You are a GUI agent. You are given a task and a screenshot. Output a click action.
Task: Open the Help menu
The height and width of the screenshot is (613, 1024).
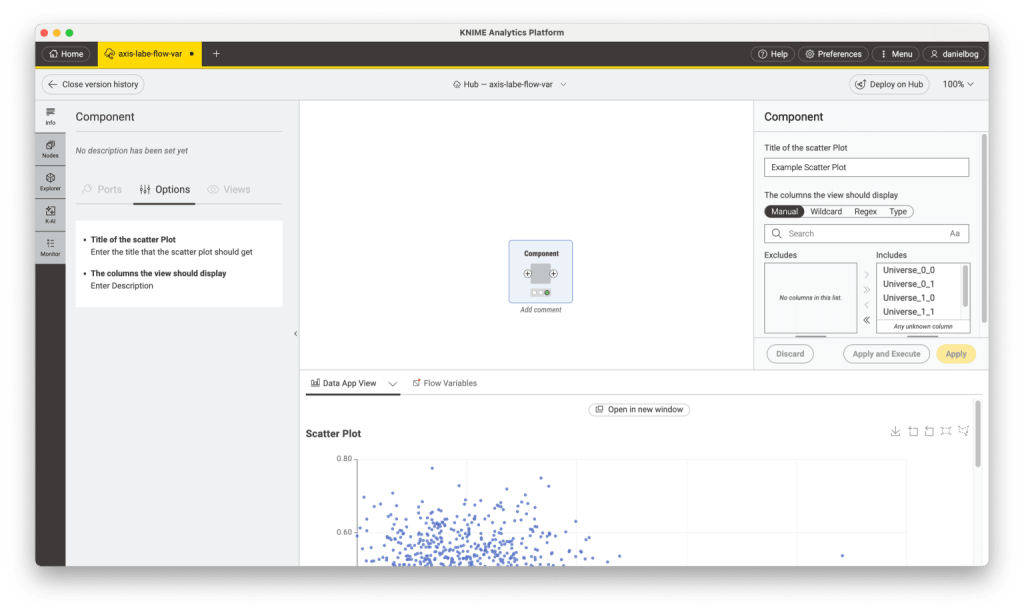point(773,54)
